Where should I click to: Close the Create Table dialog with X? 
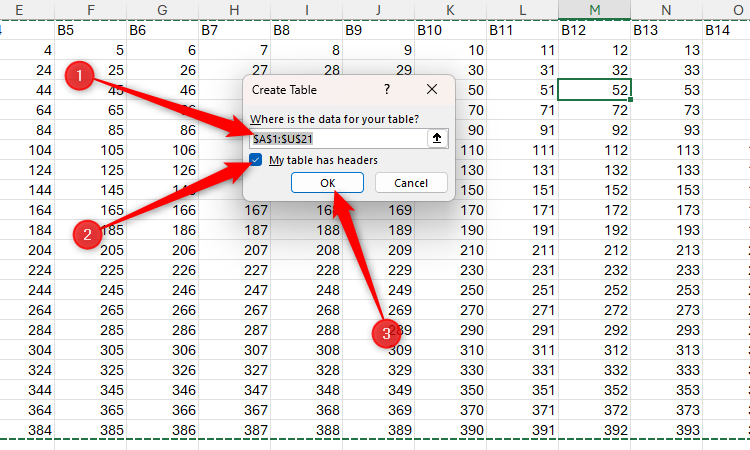coord(432,89)
